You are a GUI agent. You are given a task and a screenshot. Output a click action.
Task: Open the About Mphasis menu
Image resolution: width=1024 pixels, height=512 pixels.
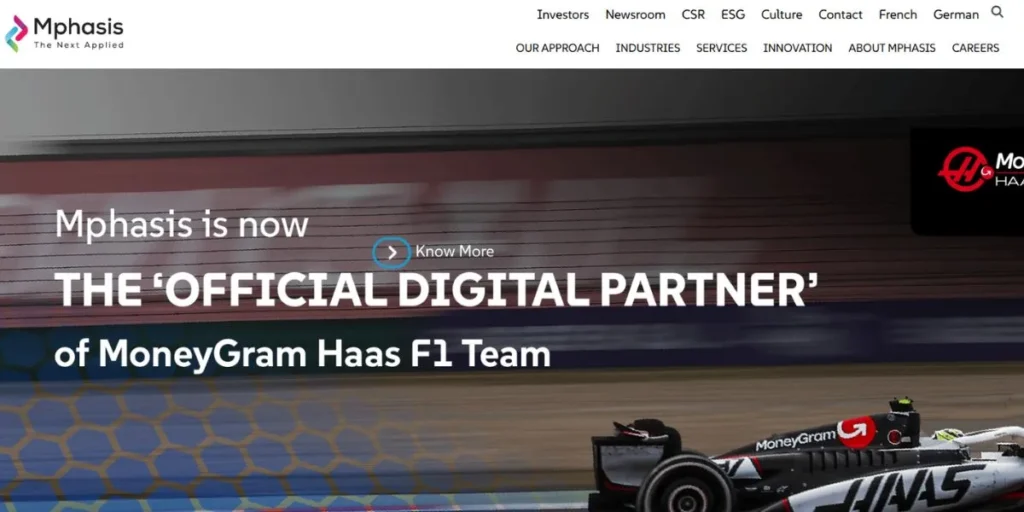[891, 48]
